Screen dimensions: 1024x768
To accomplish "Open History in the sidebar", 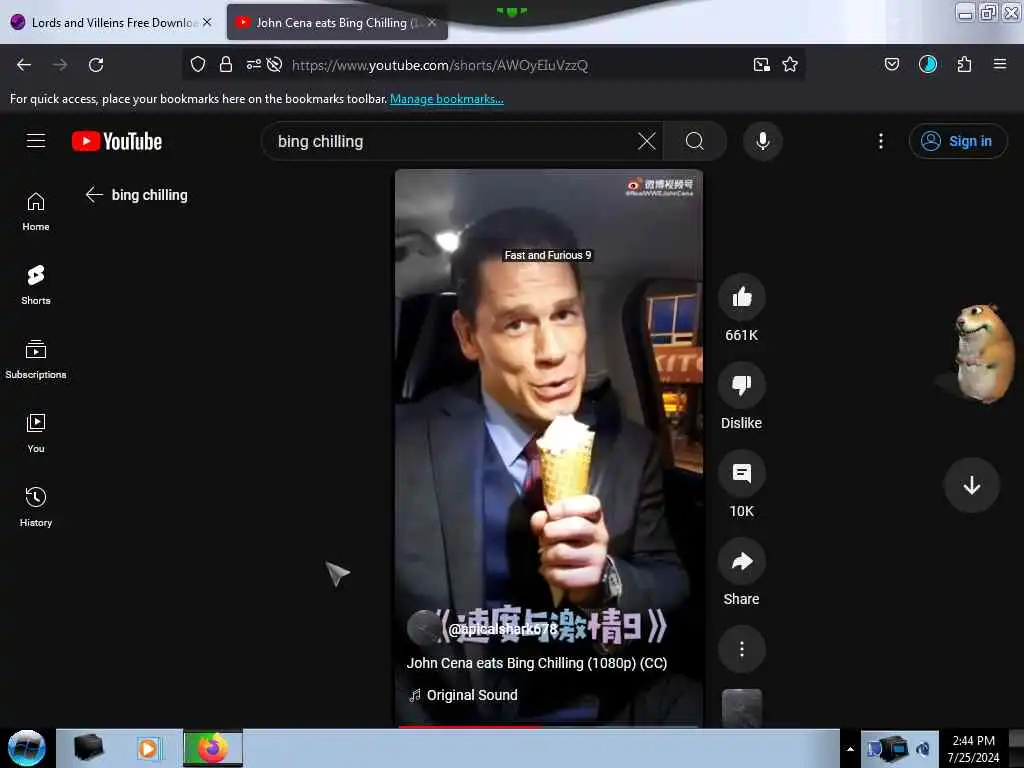I will [x=36, y=507].
